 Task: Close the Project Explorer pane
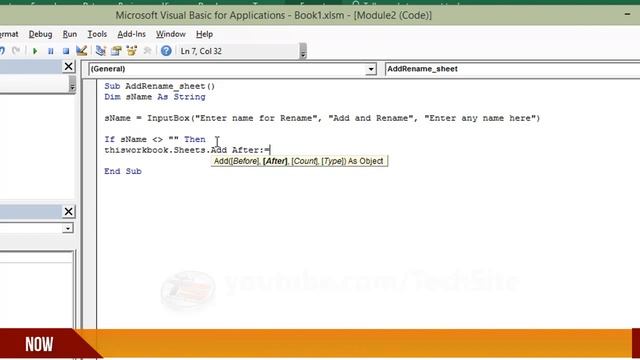(x=69, y=67)
